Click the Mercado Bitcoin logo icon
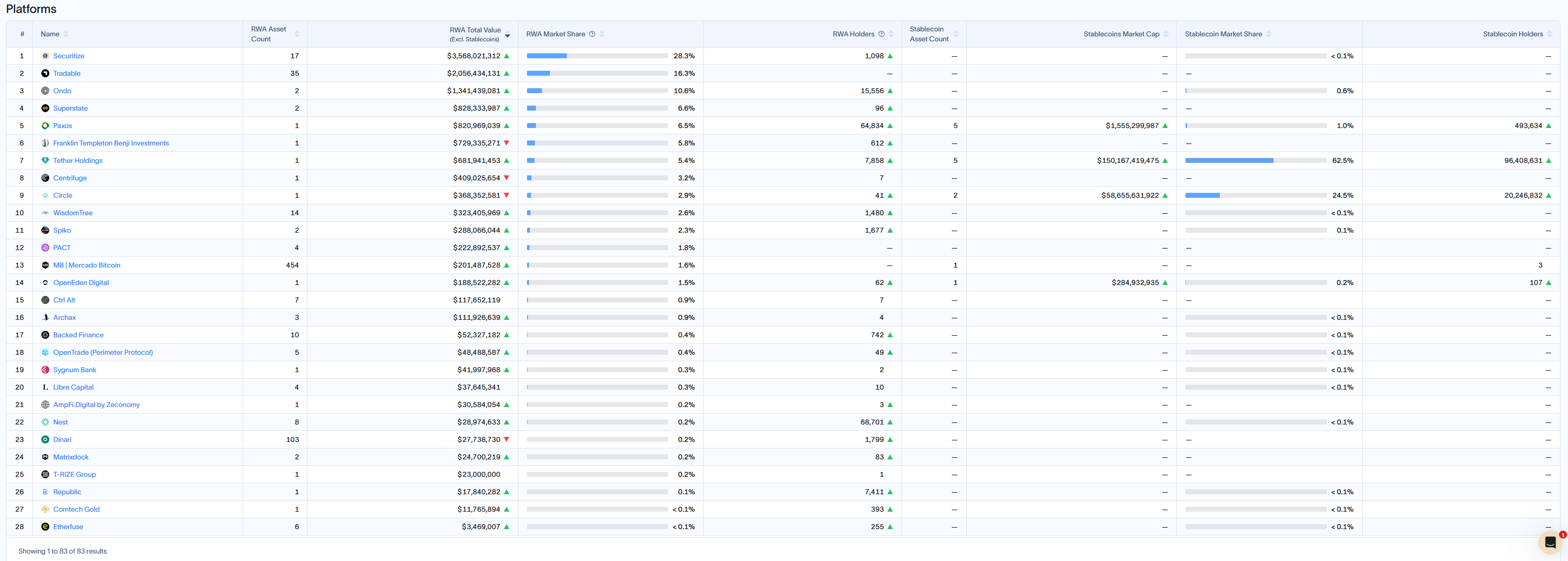Screen dimensions: 1568x561 45,266
